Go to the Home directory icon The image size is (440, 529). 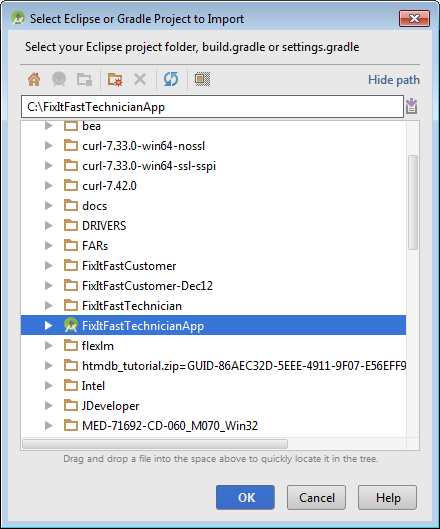34,80
